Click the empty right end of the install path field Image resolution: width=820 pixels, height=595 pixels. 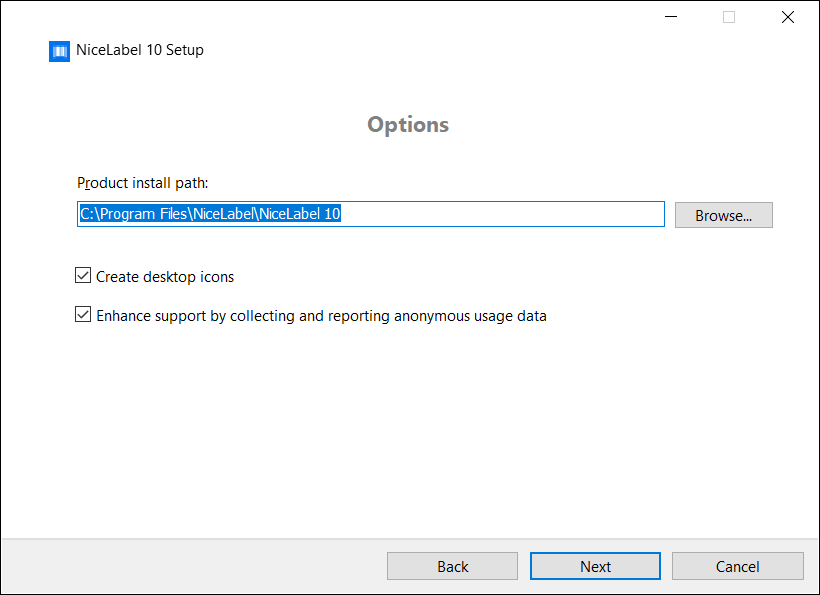point(520,214)
